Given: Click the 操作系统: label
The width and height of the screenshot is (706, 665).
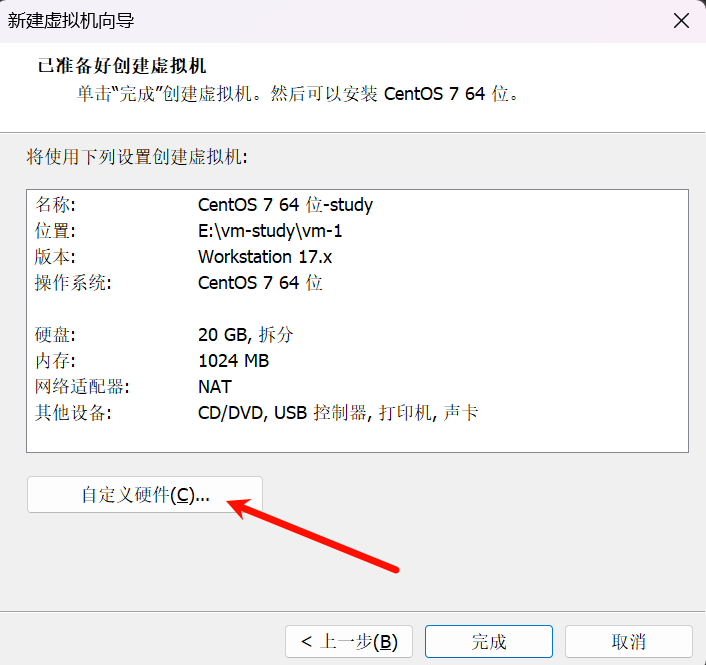Looking at the screenshot, I should pyautogui.click(x=73, y=283).
